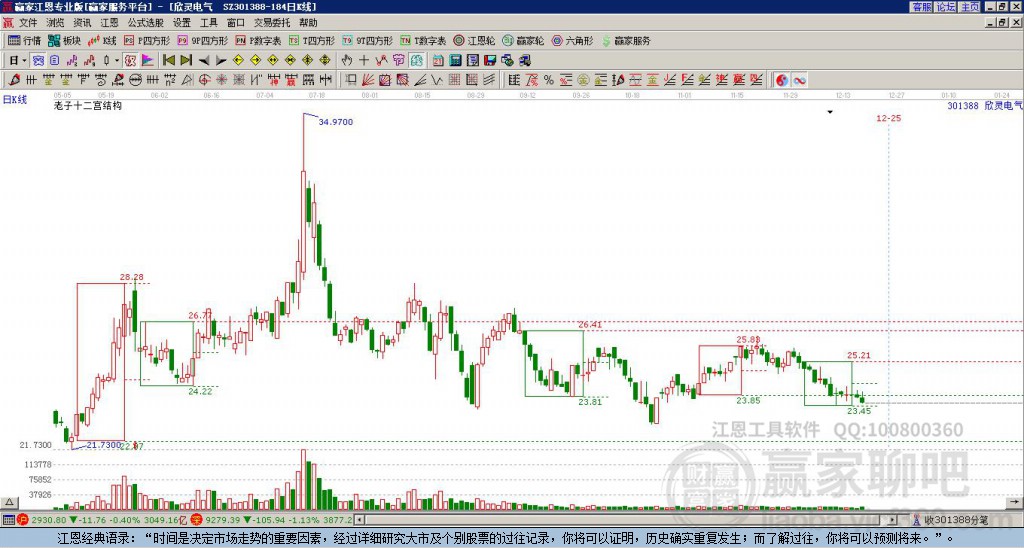Click the save floppy disk icon
The width and height of the screenshot is (1024, 548).
coord(490,60)
